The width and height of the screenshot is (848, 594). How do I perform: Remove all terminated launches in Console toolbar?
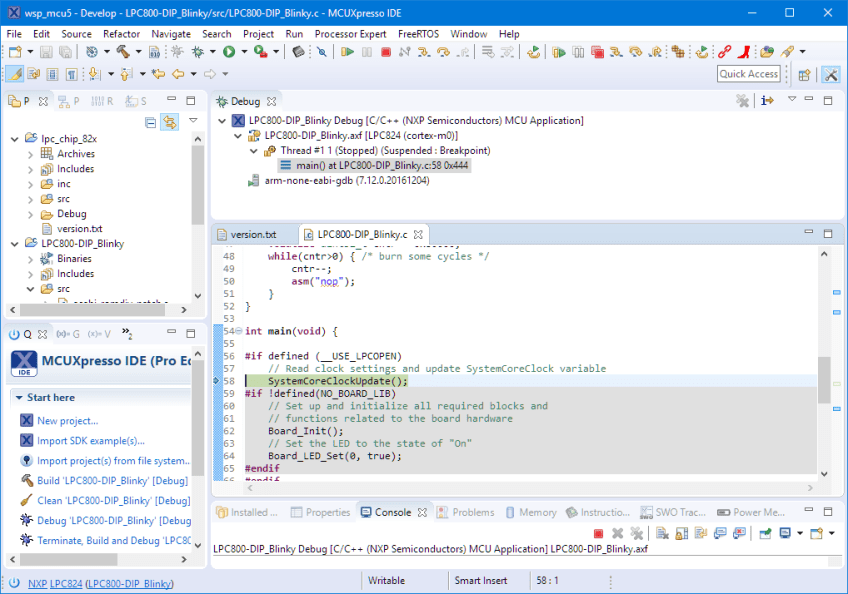tap(636, 533)
